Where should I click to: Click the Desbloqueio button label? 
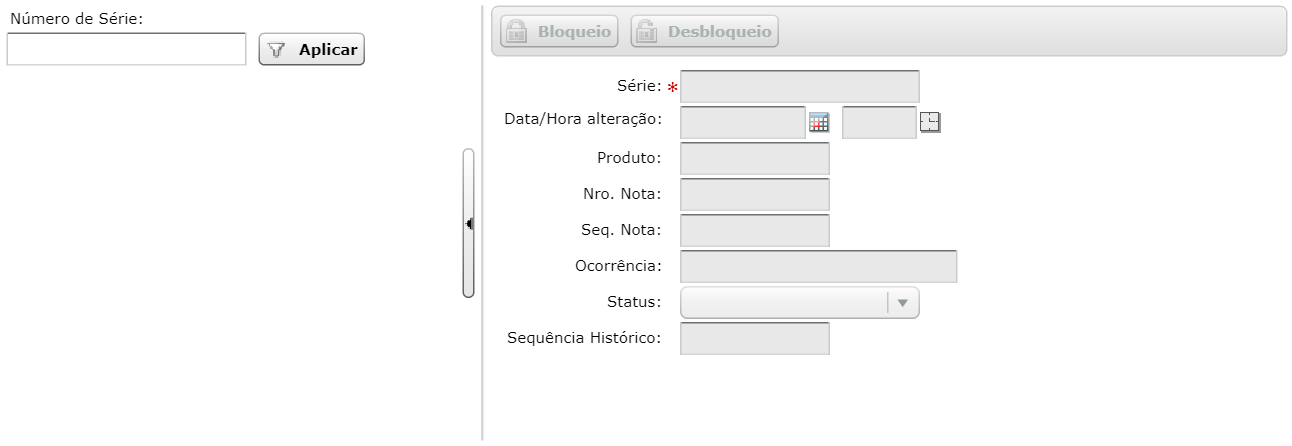click(719, 31)
